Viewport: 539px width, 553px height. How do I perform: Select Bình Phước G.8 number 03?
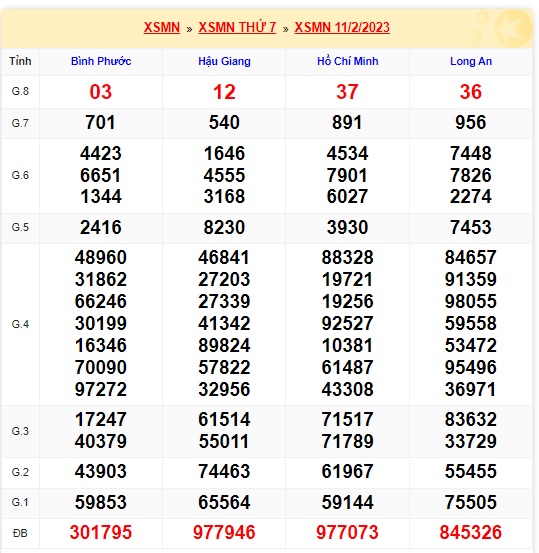pos(101,92)
